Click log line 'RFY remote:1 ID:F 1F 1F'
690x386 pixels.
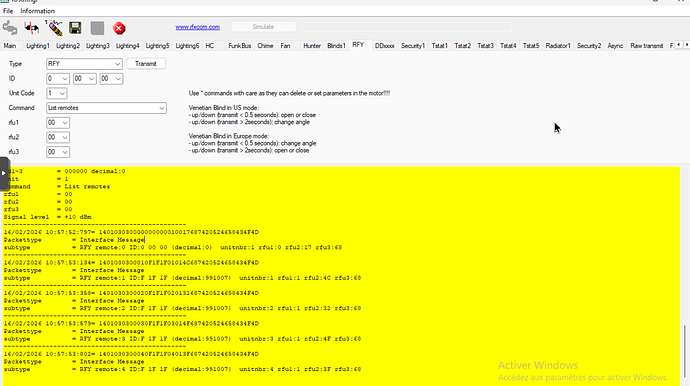pos(182,278)
